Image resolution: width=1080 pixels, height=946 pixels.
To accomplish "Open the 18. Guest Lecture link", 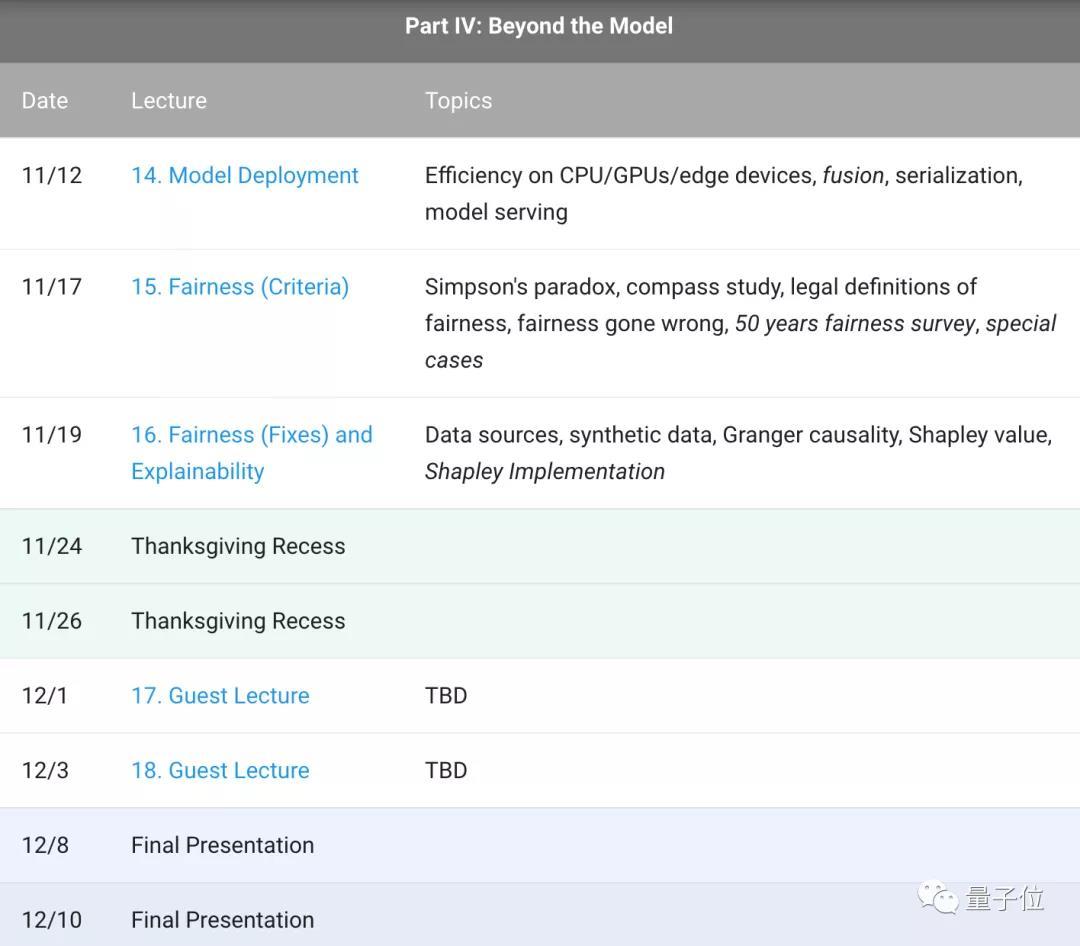I will pyautogui.click(x=220, y=770).
